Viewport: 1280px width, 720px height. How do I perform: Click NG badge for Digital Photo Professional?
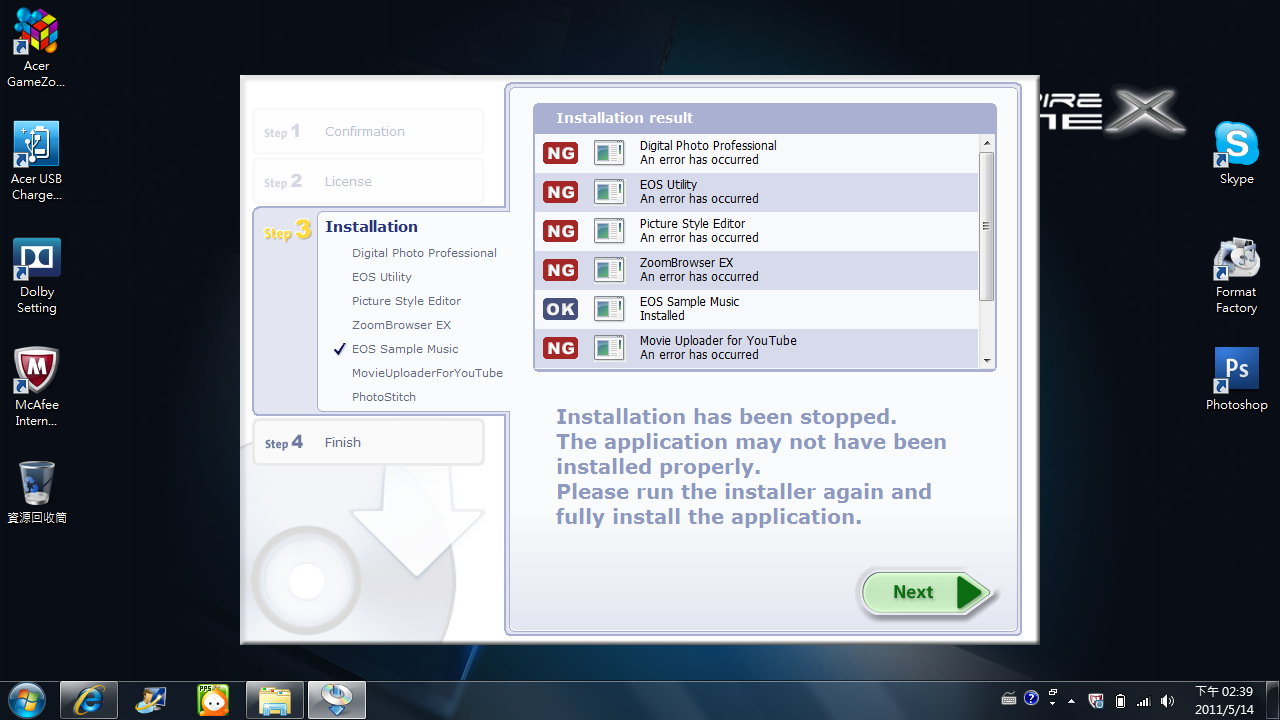tap(560, 153)
